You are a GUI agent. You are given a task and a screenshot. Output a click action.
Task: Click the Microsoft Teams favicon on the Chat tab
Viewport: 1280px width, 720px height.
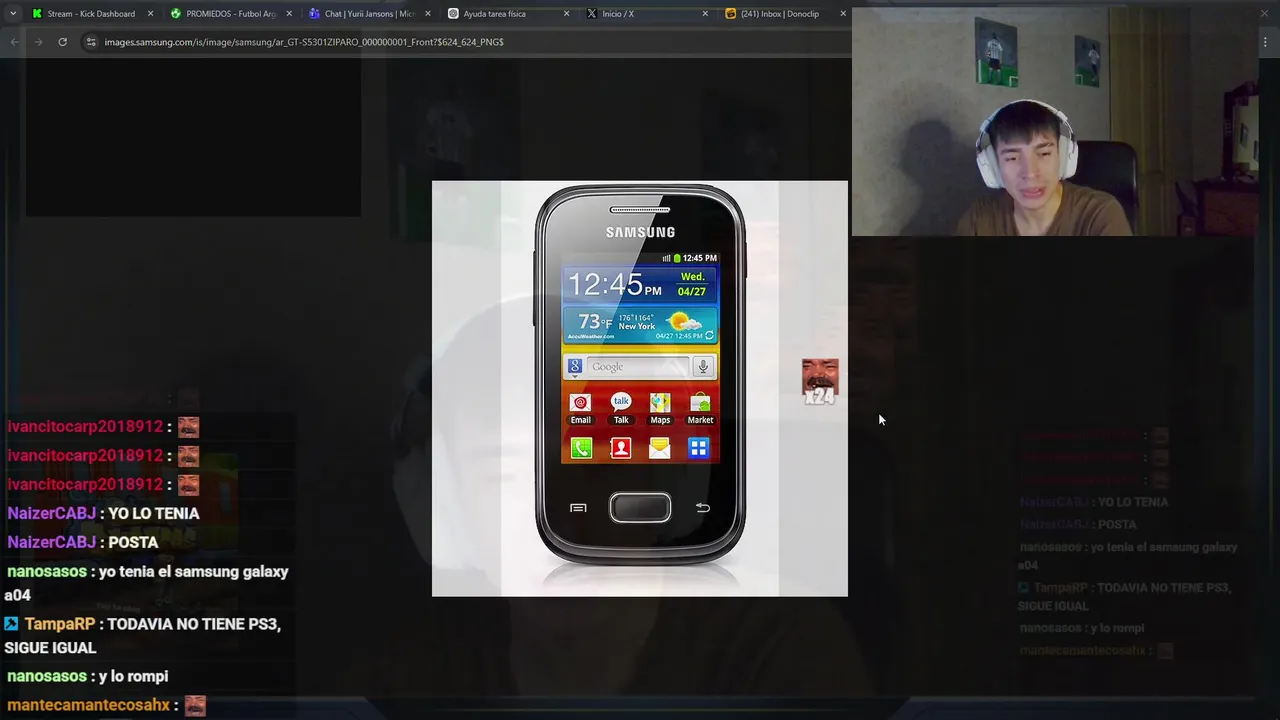pos(314,14)
